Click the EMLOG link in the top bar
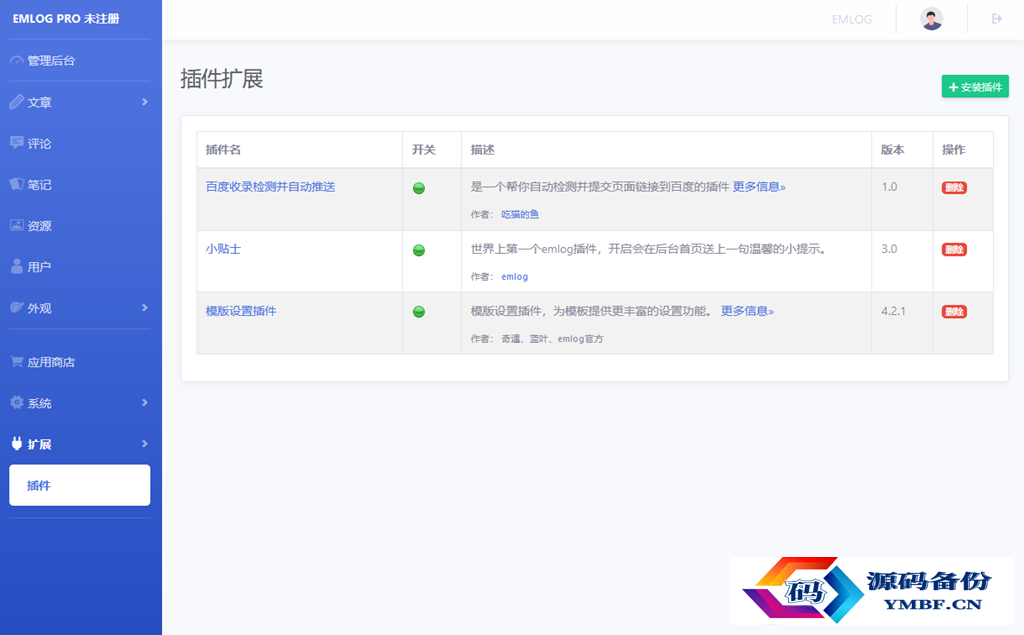 pos(852,19)
